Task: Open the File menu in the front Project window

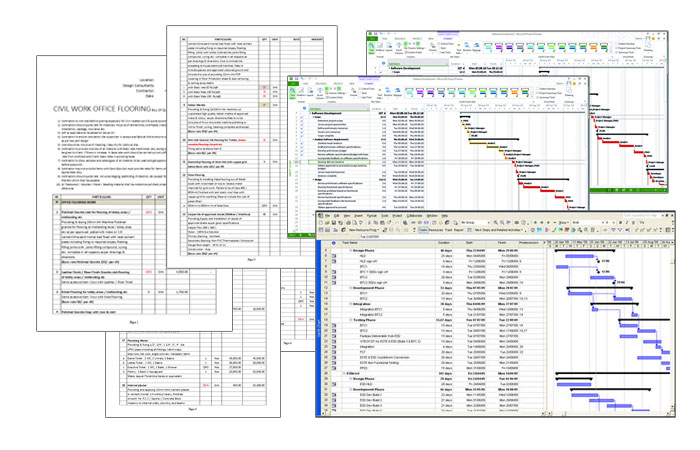Action: pyautogui.click(x=327, y=216)
